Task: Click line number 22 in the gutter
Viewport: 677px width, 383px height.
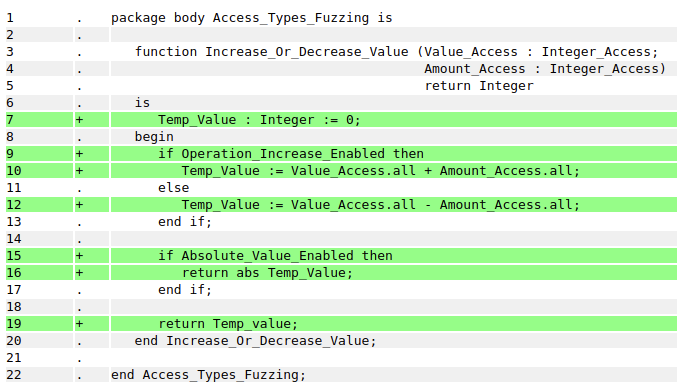Action: click(x=14, y=375)
